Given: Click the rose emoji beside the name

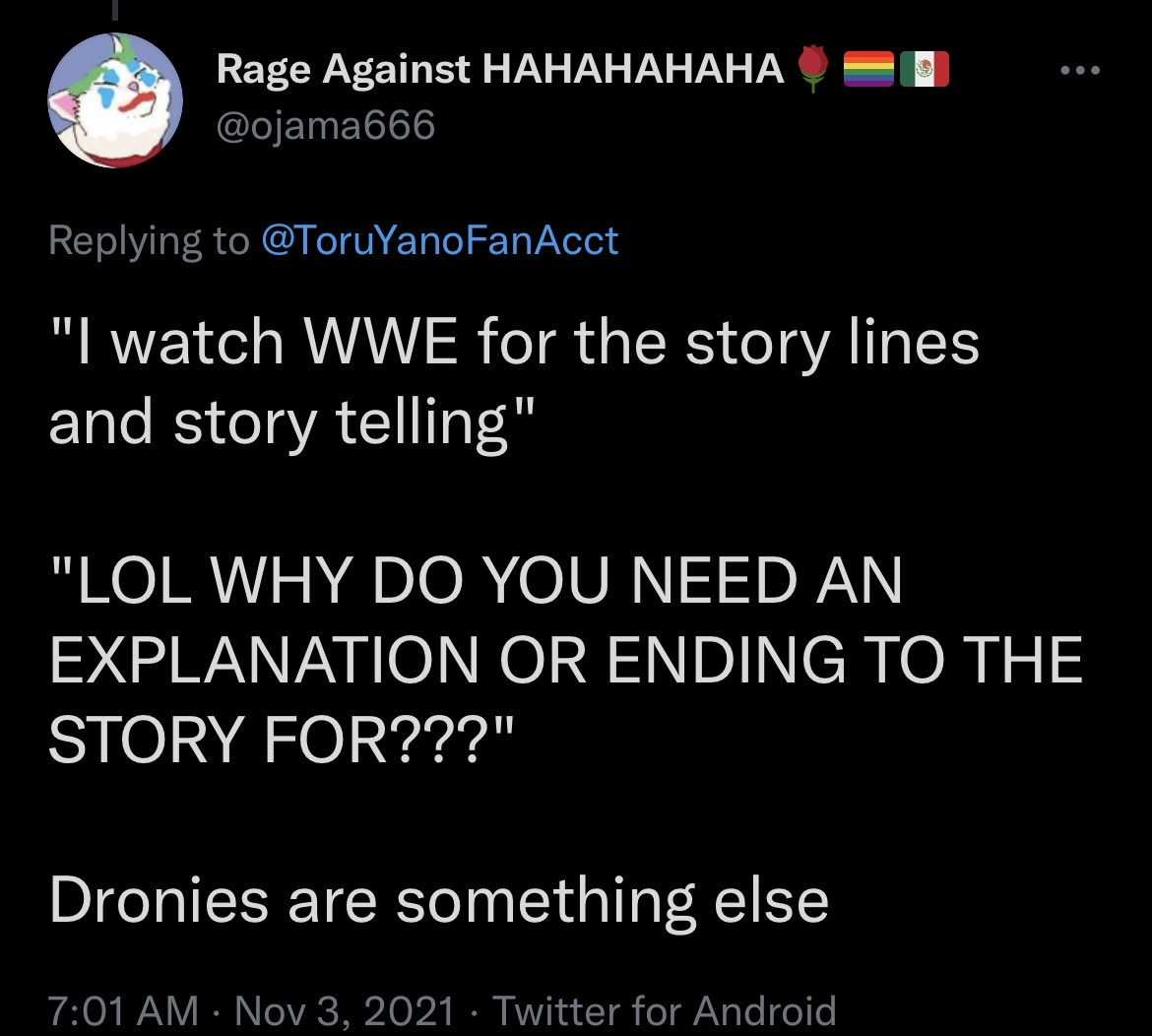Looking at the screenshot, I should click(812, 68).
